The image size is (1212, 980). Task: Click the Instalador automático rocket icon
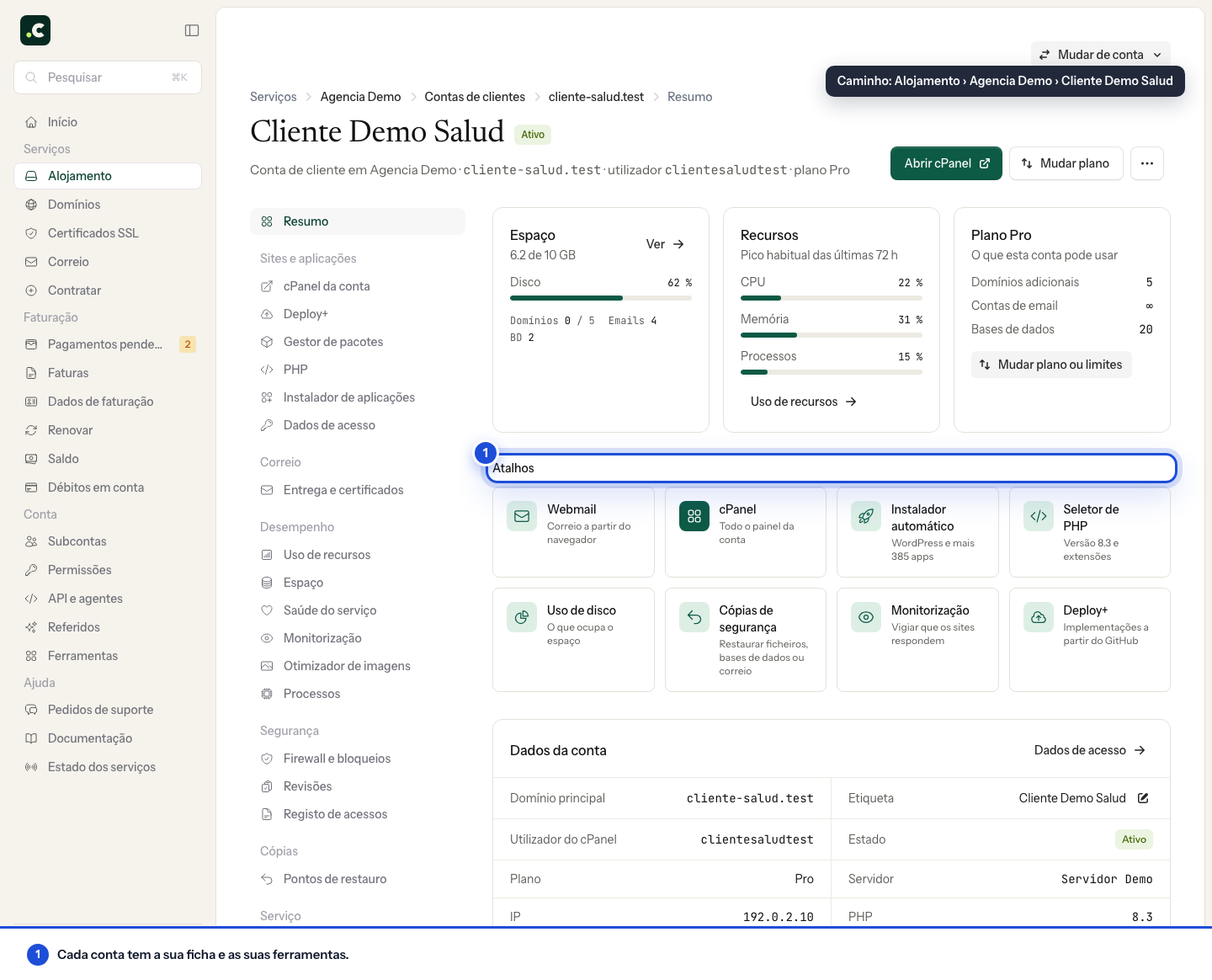click(x=866, y=516)
